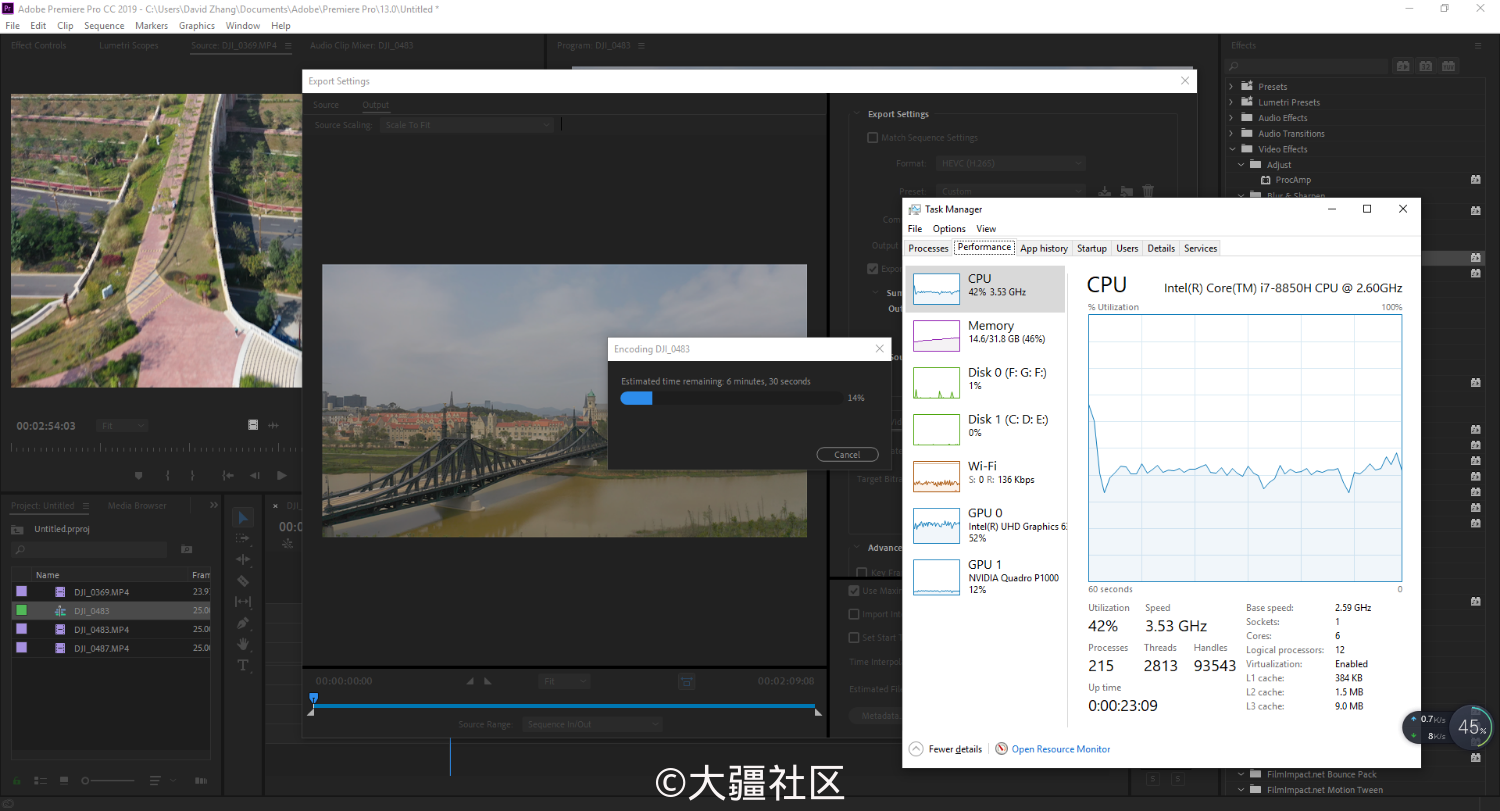Click Mark Out brace in Source monitor

pos(192,475)
